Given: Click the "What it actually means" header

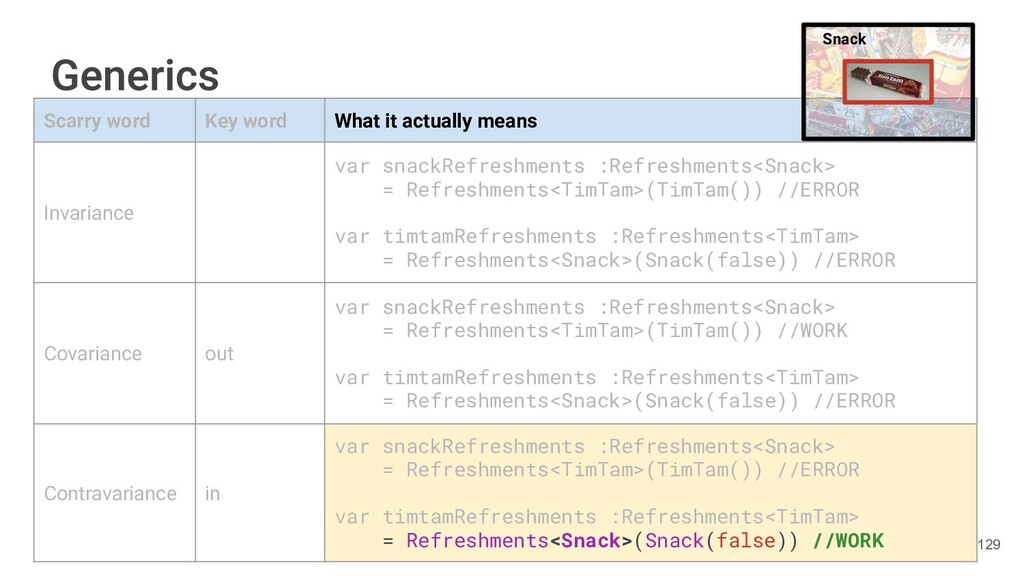Looking at the screenshot, I should coord(435,121).
